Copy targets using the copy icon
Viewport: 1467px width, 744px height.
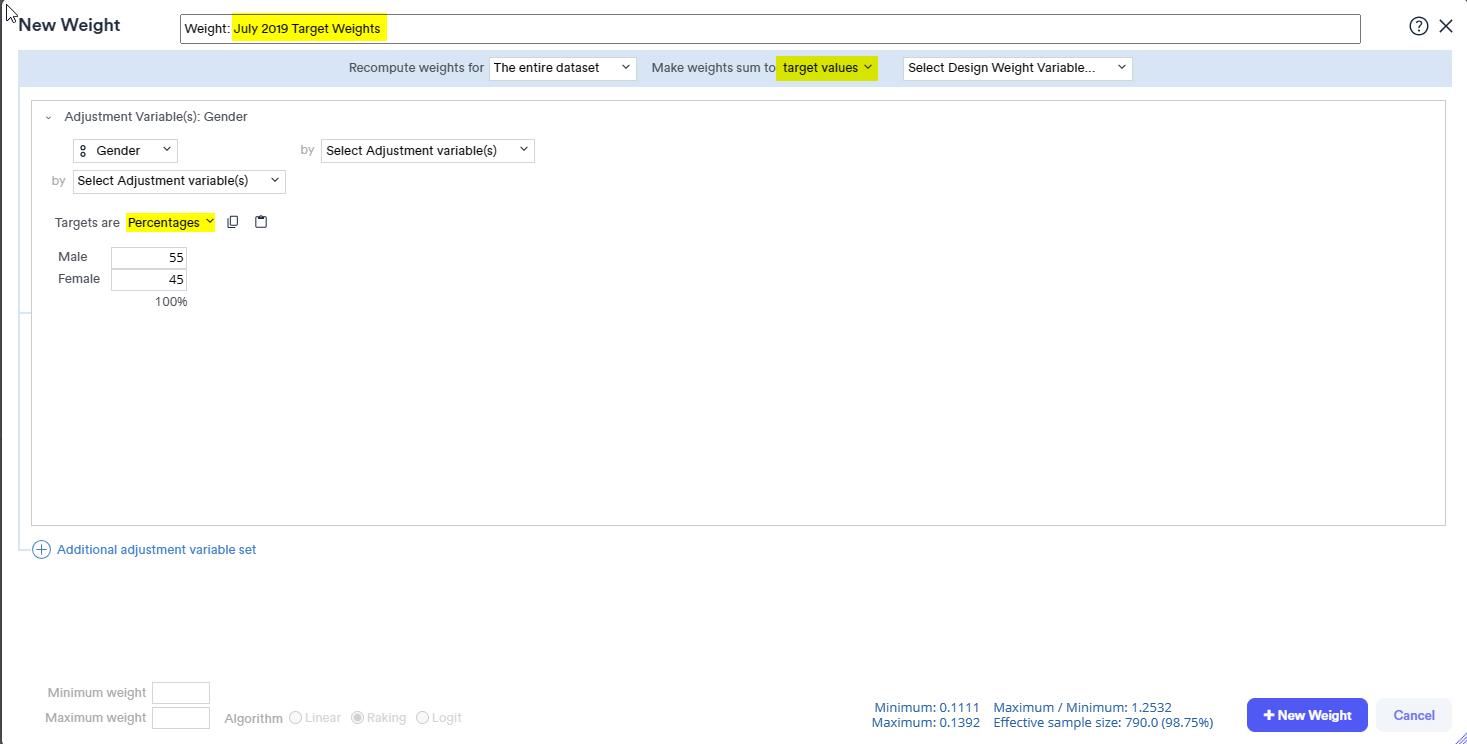coord(233,222)
